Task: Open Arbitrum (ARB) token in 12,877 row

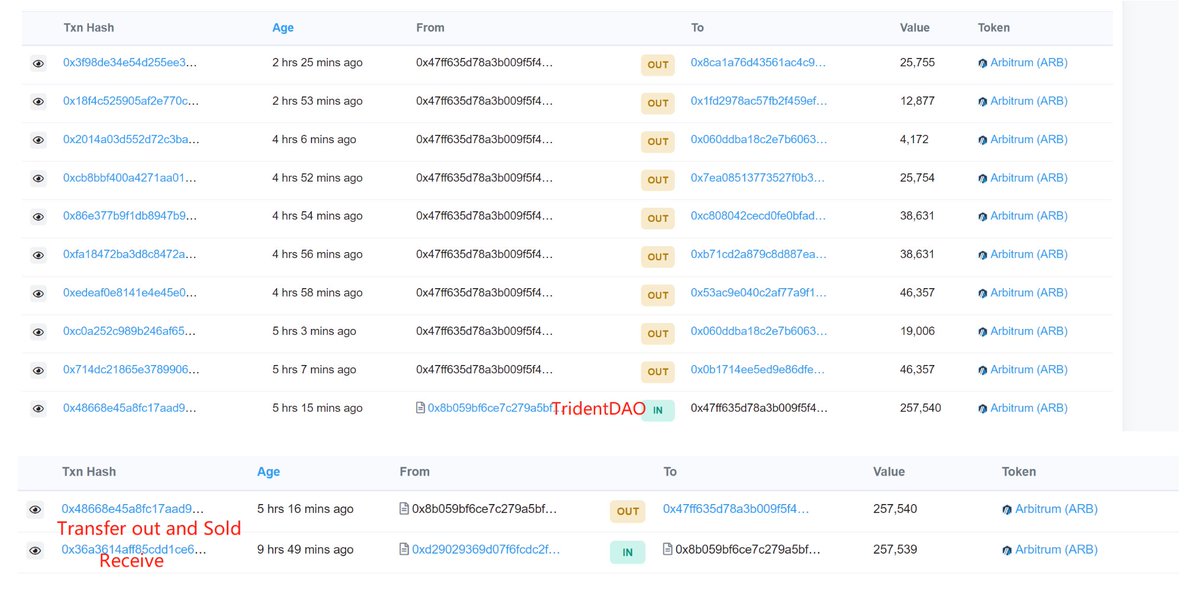Action: (x=1029, y=101)
